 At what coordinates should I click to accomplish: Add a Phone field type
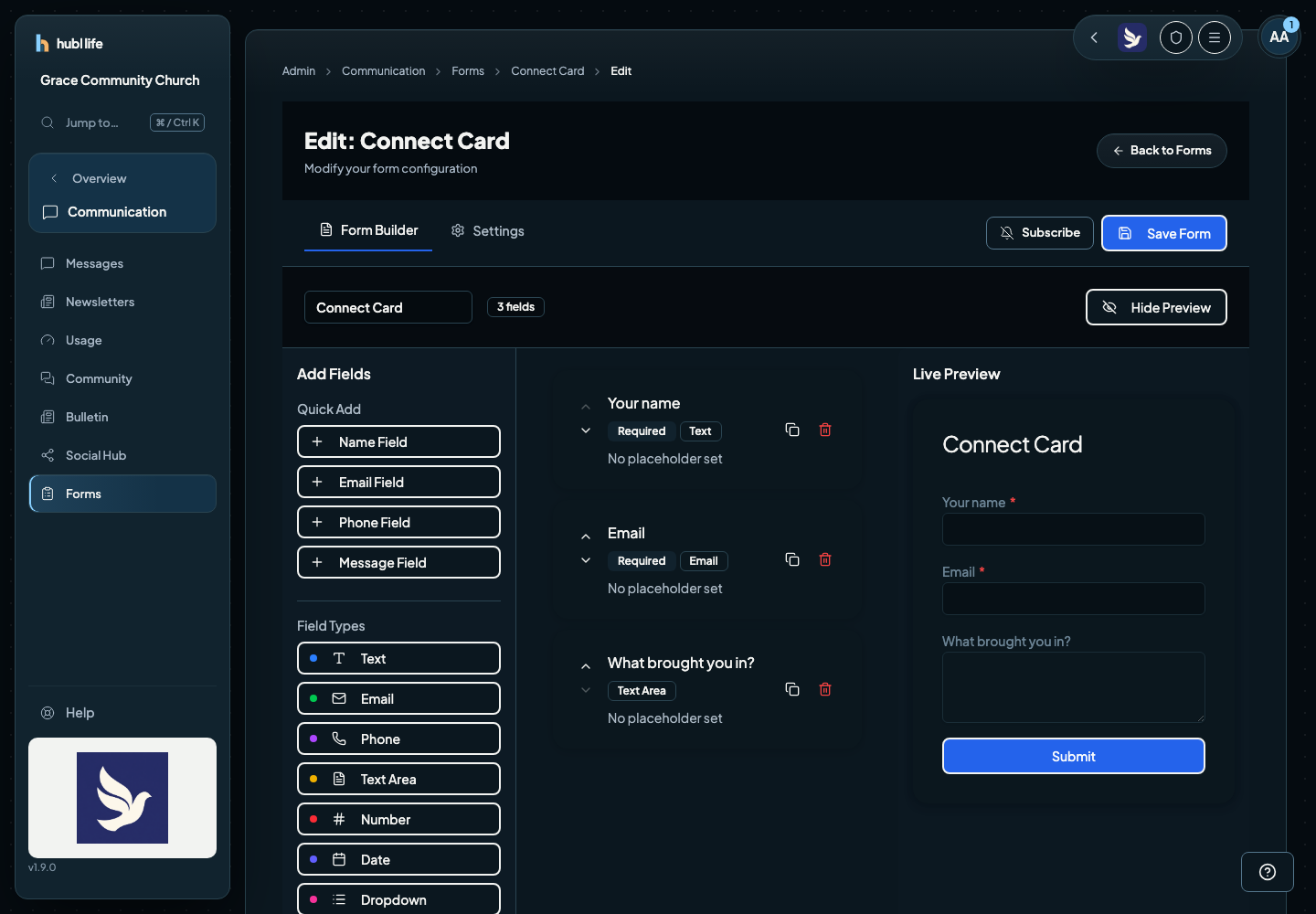click(398, 739)
